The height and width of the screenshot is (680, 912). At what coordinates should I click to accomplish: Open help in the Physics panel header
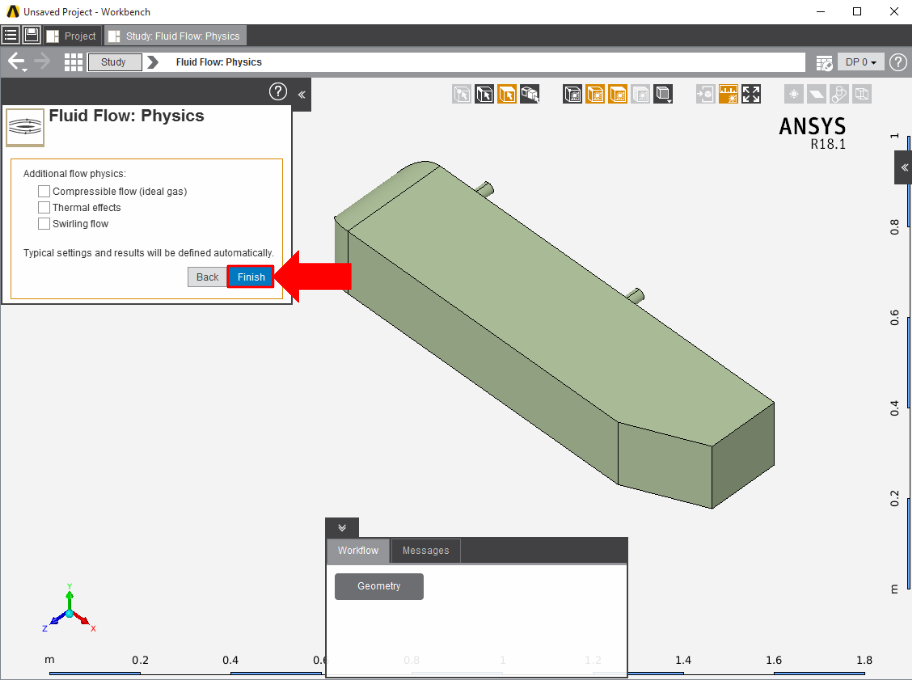click(x=277, y=91)
